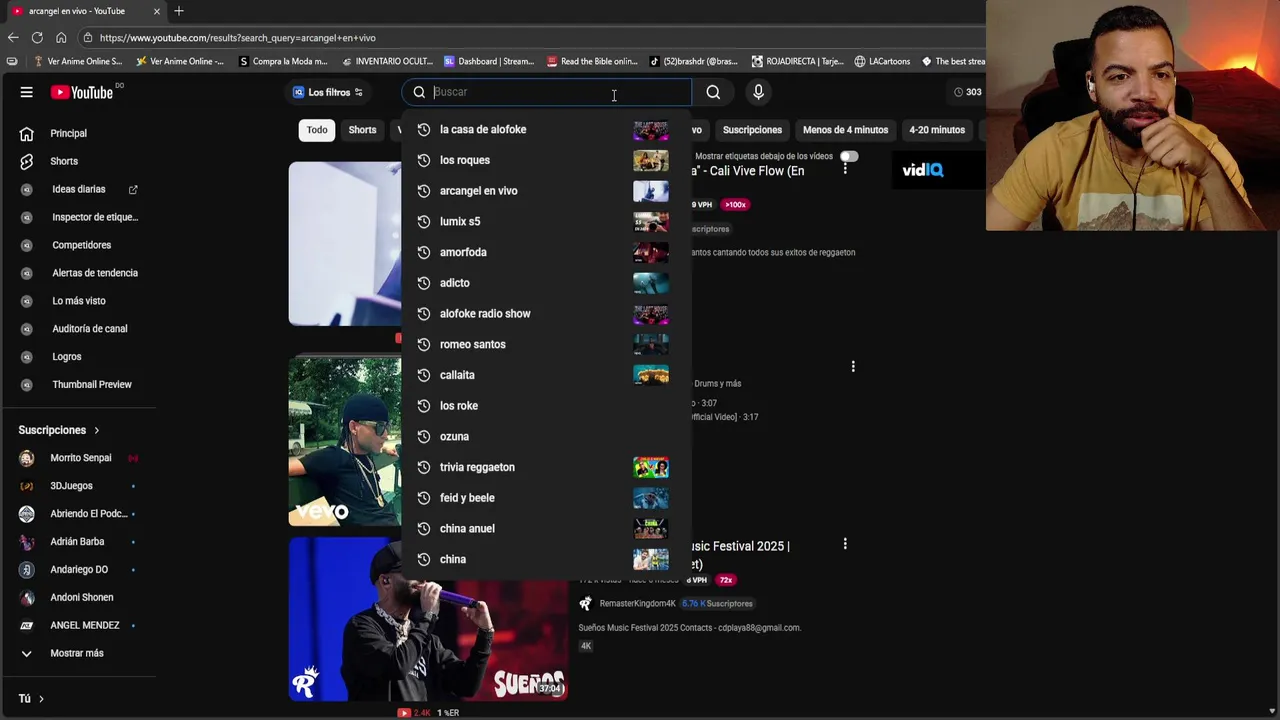Toggle Mostrar etiquetas debajo de los vídeos
Screen dimensions: 1280x720
coord(848,157)
